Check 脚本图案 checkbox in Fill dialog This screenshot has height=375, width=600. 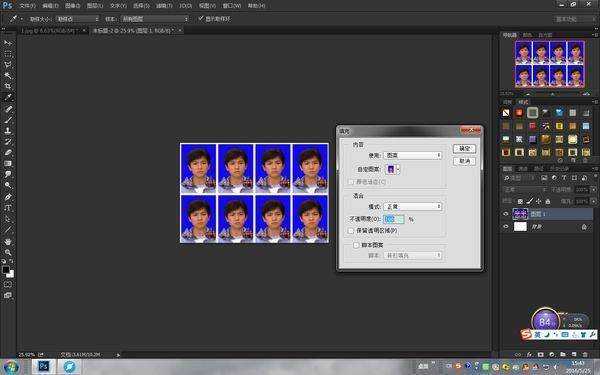[356, 245]
